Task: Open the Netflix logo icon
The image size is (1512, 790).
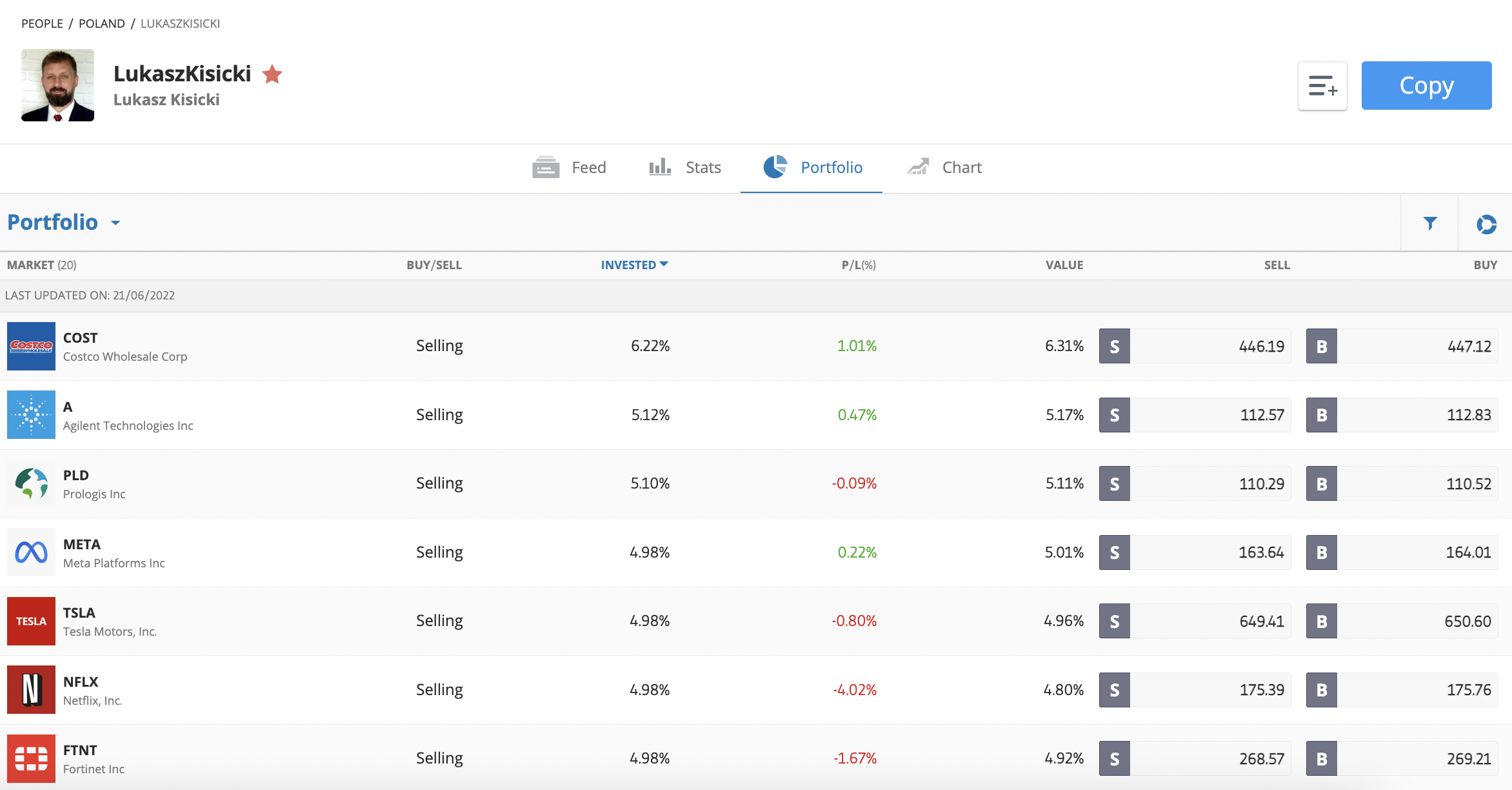Action: coord(31,689)
